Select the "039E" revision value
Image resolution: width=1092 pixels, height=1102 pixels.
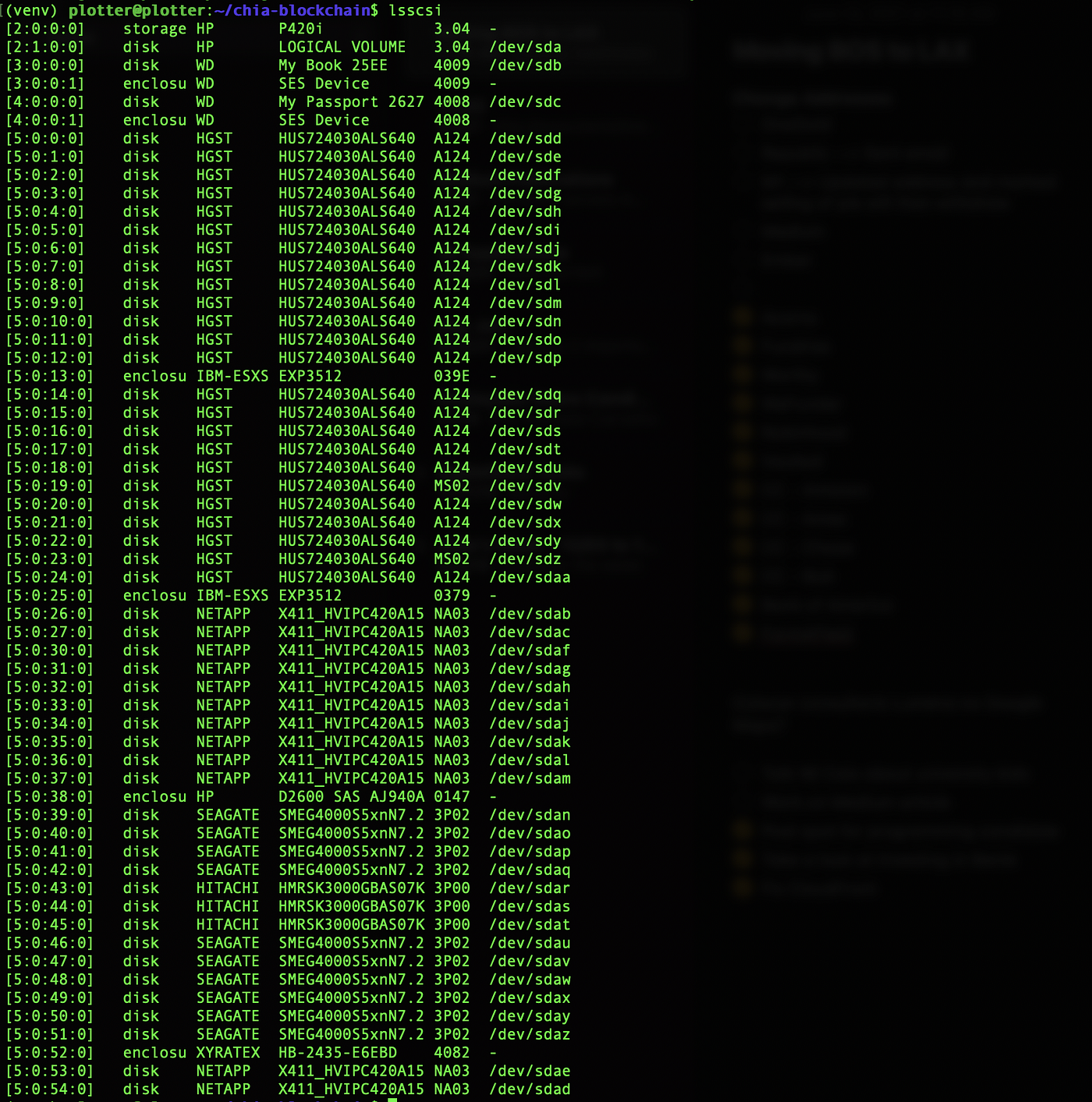(452, 376)
